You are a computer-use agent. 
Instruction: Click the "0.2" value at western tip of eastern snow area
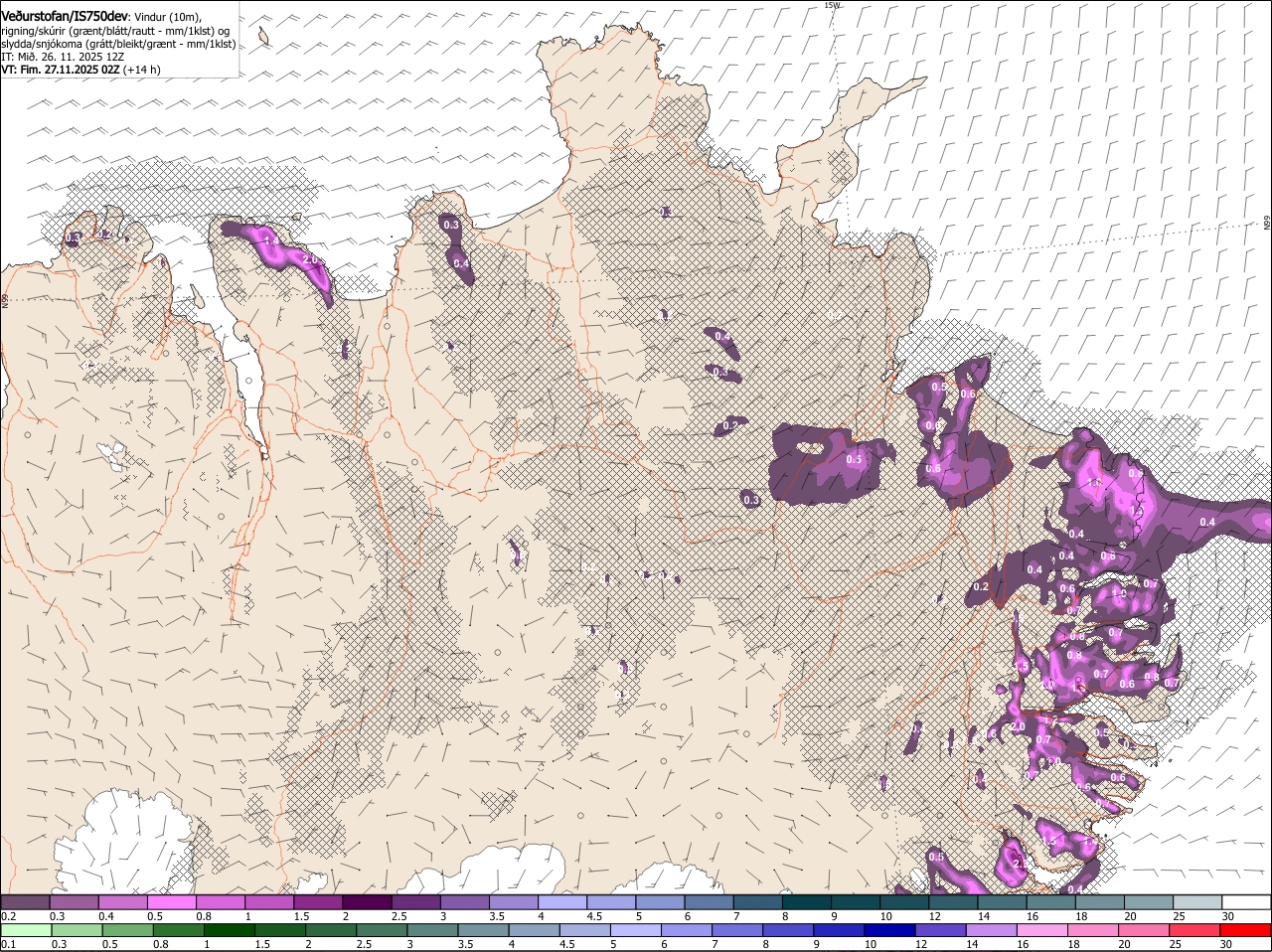tap(981, 587)
